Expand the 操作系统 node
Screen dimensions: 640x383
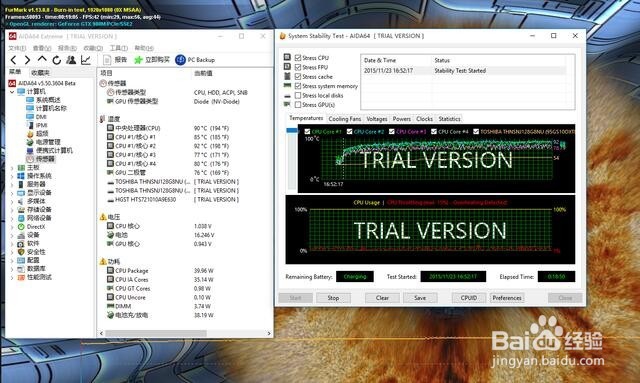[12, 176]
